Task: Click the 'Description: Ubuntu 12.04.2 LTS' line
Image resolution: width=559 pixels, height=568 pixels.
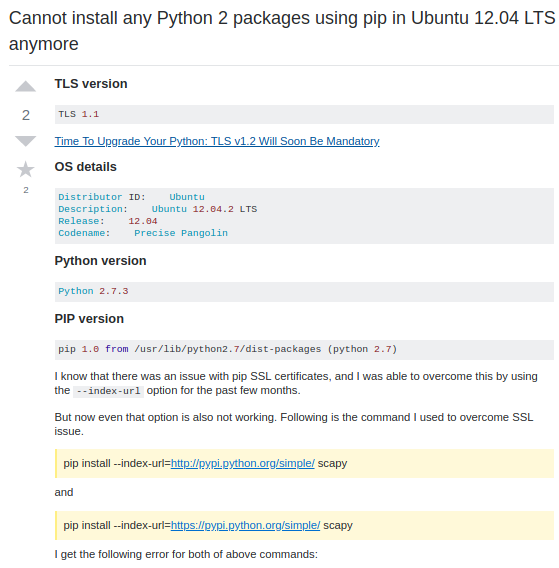Action: point(158,209)
